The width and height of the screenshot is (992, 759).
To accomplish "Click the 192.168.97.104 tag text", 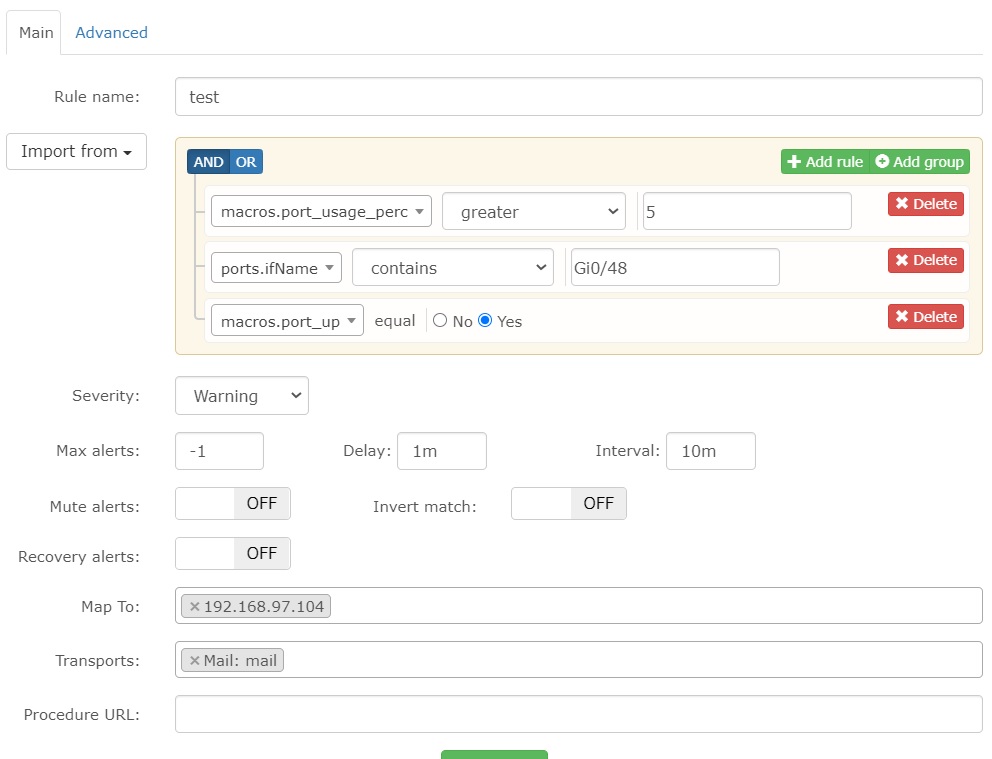I will pyautogui.click(x=264, y=607).
